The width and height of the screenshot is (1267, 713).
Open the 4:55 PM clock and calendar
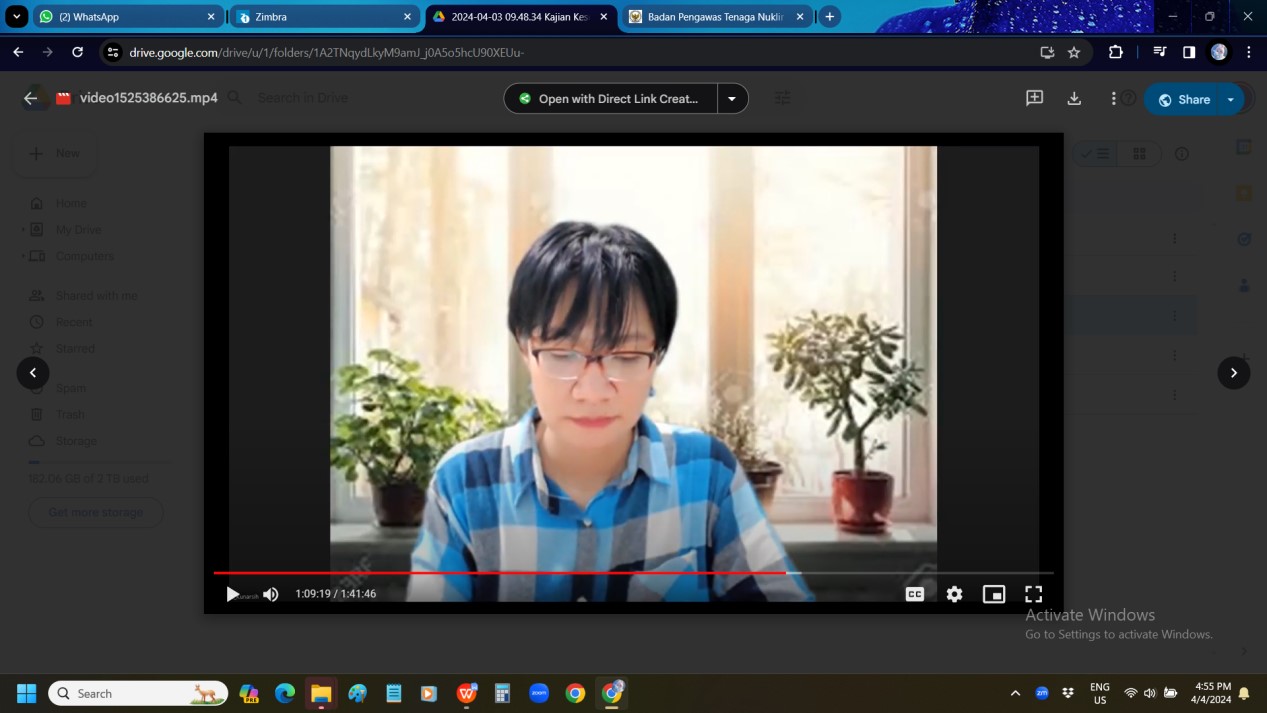(x=1212, y=693)
